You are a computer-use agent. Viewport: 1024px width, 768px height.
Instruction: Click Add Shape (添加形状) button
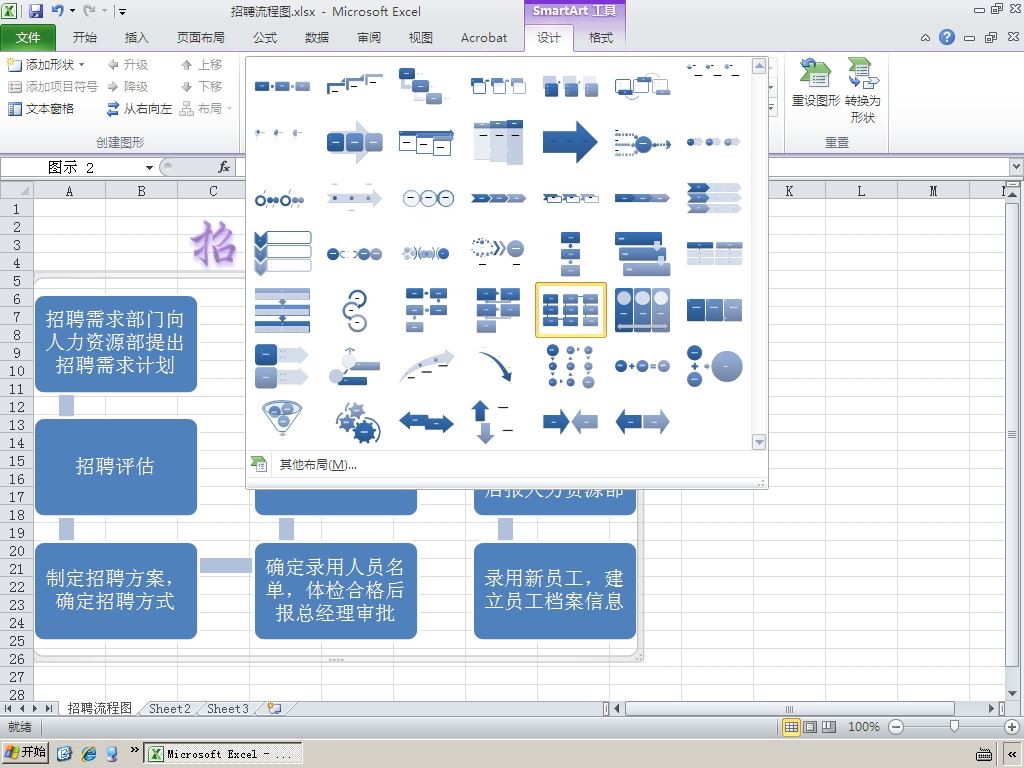pyautogui.click(x=42, y=65)
